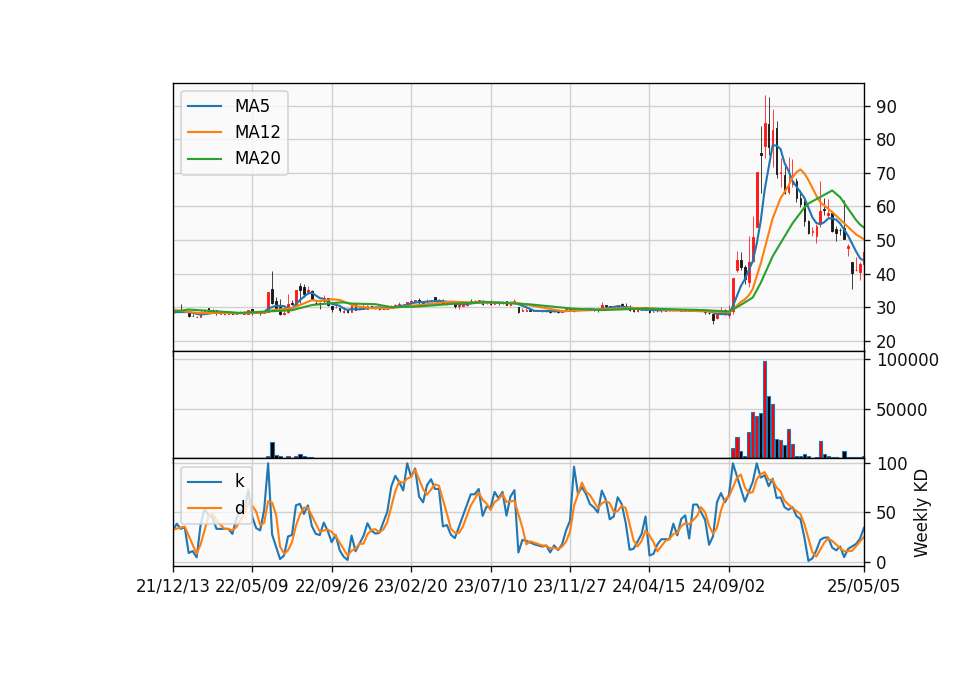Click the 23/11/27 date tick label
This screenshot has width=960, height=690.
click(570, 586)
